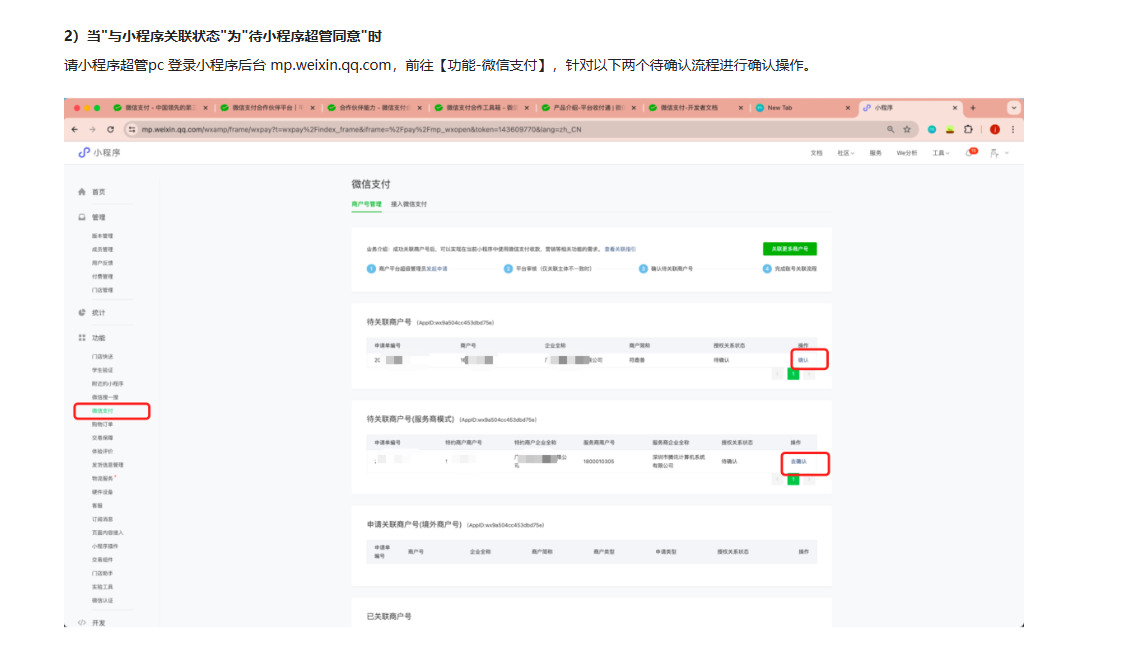Click 去确认 in 服务商模式 table row
The width and height of the screenshot is (1142, 649).
(798, 462)
